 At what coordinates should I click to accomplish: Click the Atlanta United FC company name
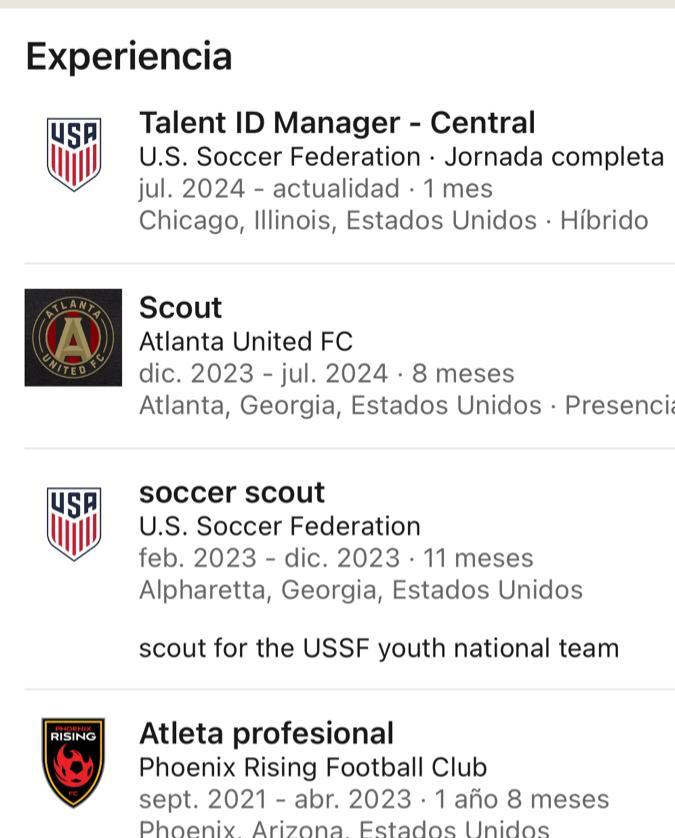click(x=245, y=342)
